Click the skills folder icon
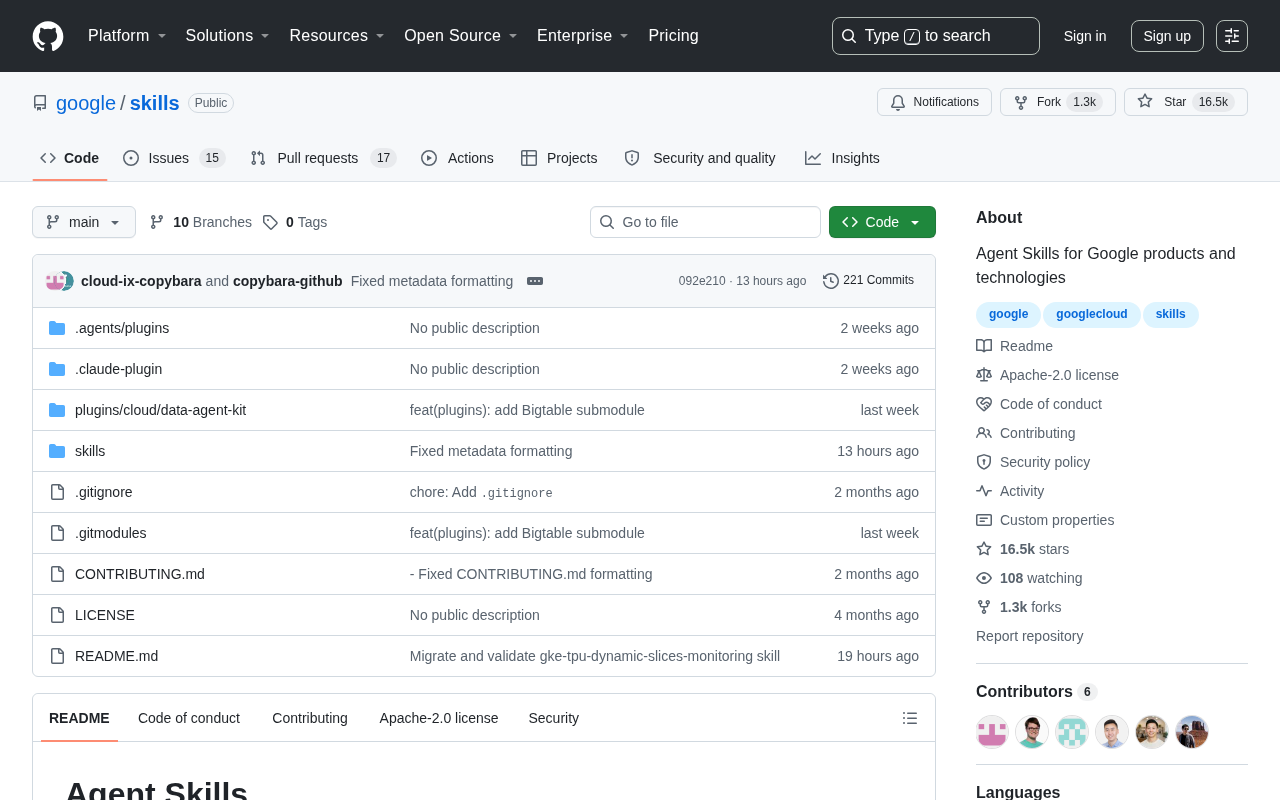The height and width of the screenshot is (800, 1280). tap(57, 451)
